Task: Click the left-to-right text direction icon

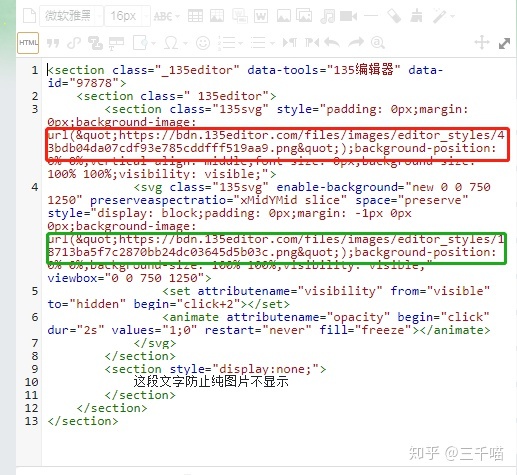Action: click(289, 42)
